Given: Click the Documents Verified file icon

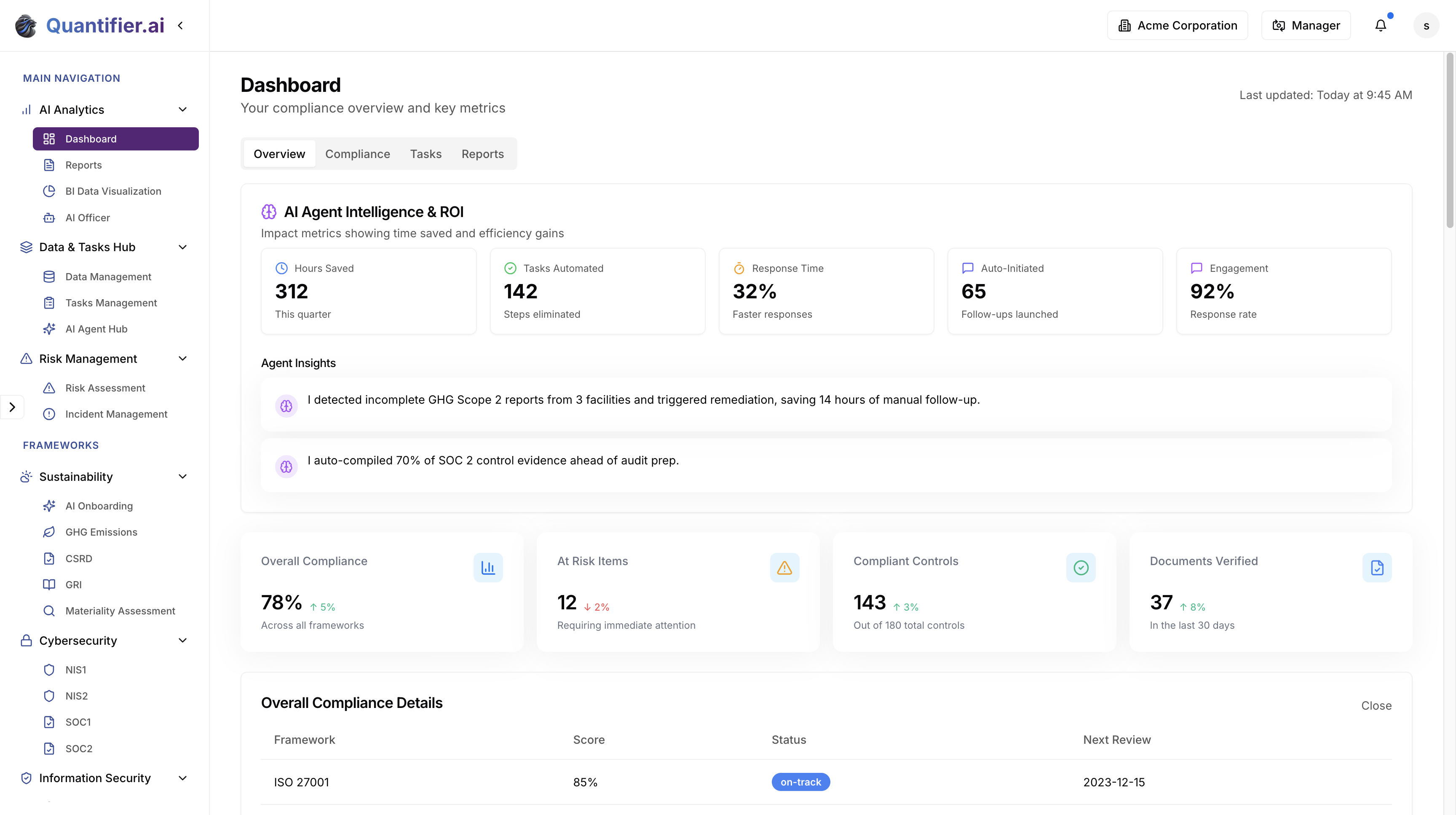Looking at the screenshot, I should (1377, 568).
